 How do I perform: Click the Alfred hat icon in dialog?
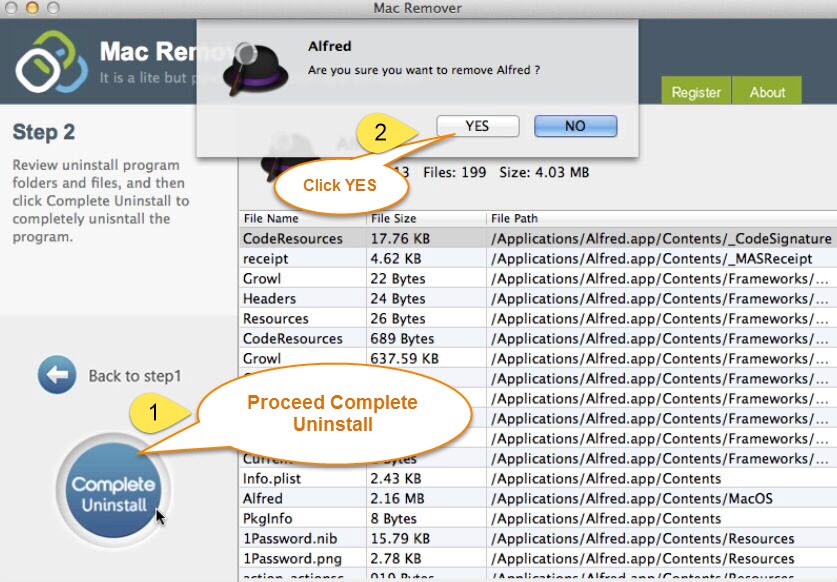pyautogui.click(x=256, y=69)
